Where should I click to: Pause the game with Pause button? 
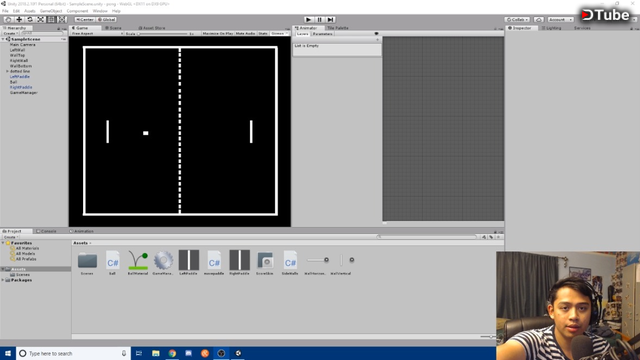[320, 20]
